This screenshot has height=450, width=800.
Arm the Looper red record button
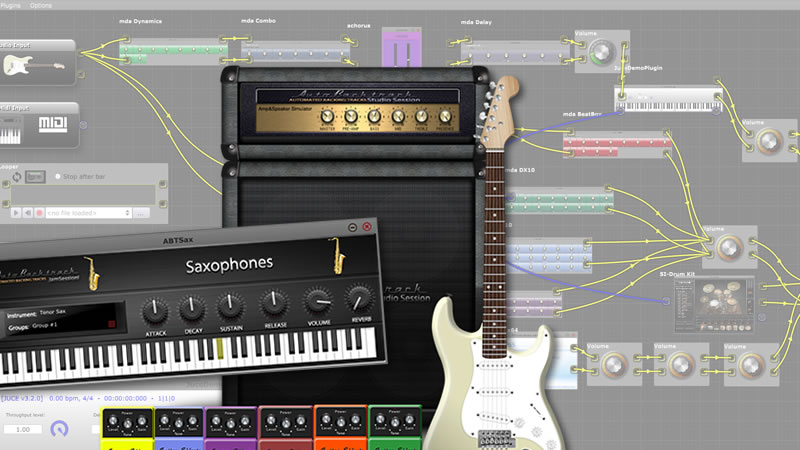click(x=39, y=213)
